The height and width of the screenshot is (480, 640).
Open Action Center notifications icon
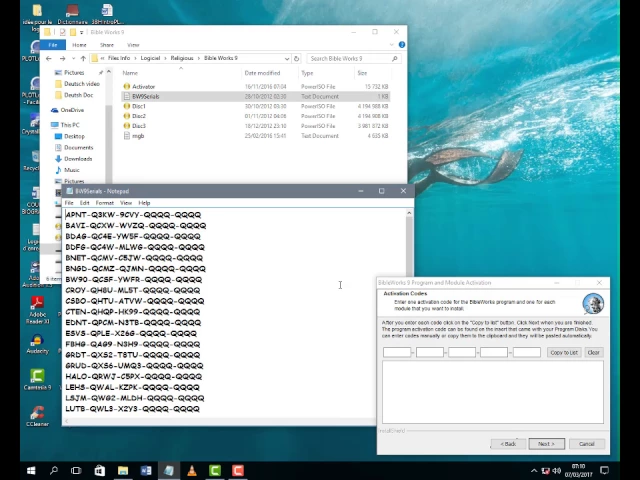click(604, 471)
